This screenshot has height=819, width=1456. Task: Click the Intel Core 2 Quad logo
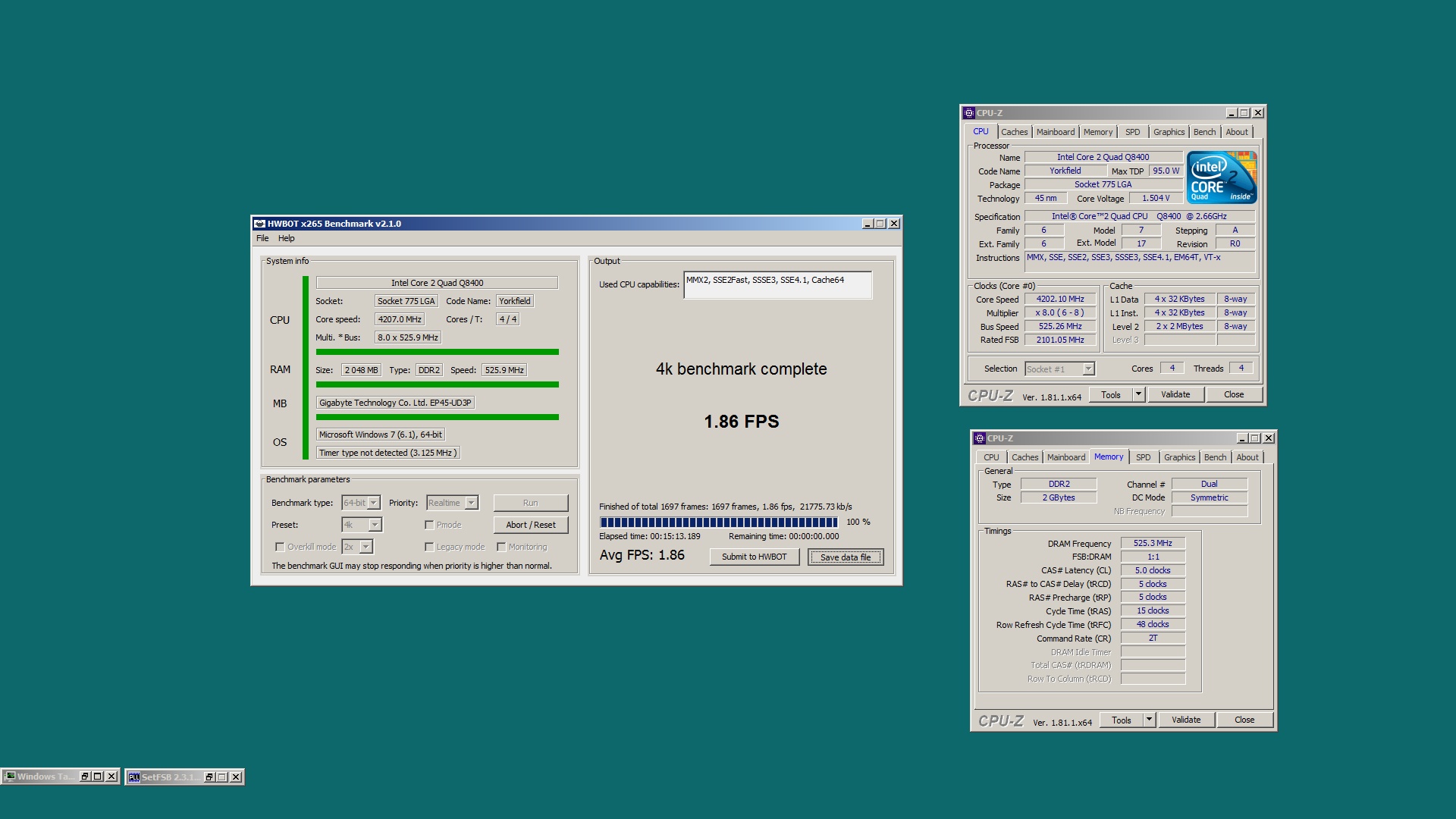click(x=1222, y=177)
